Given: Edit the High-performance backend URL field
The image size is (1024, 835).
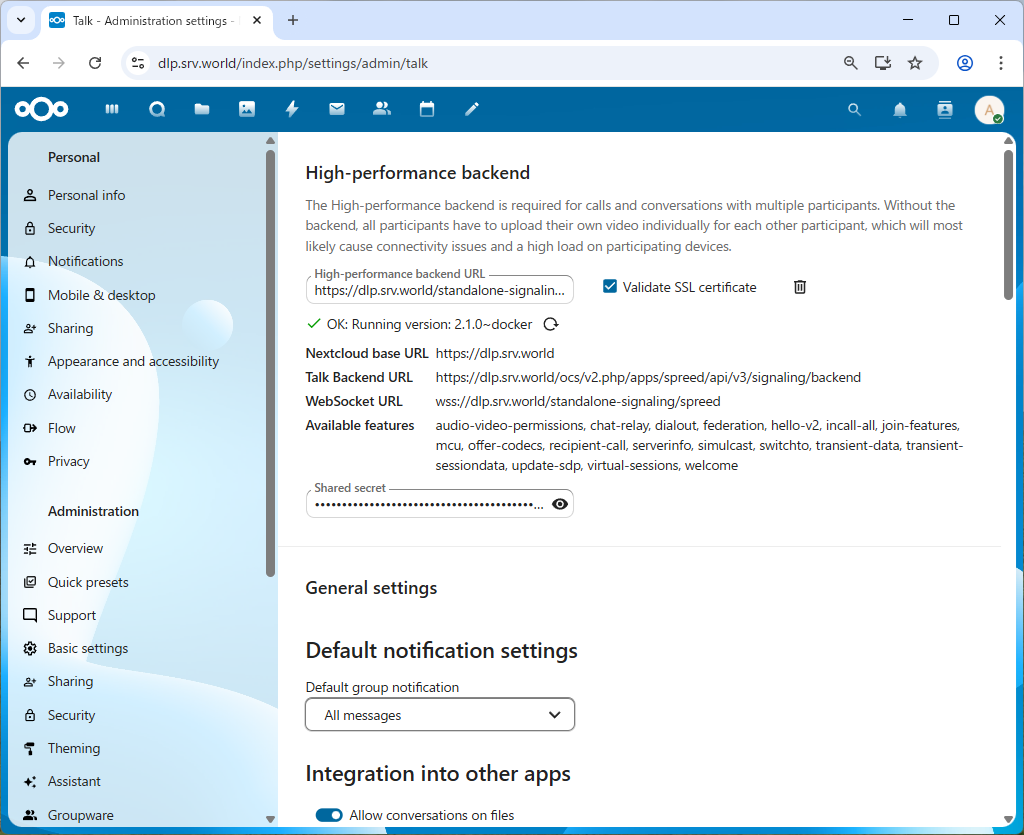Looking at the screenshot, I should tap(440, 290).
